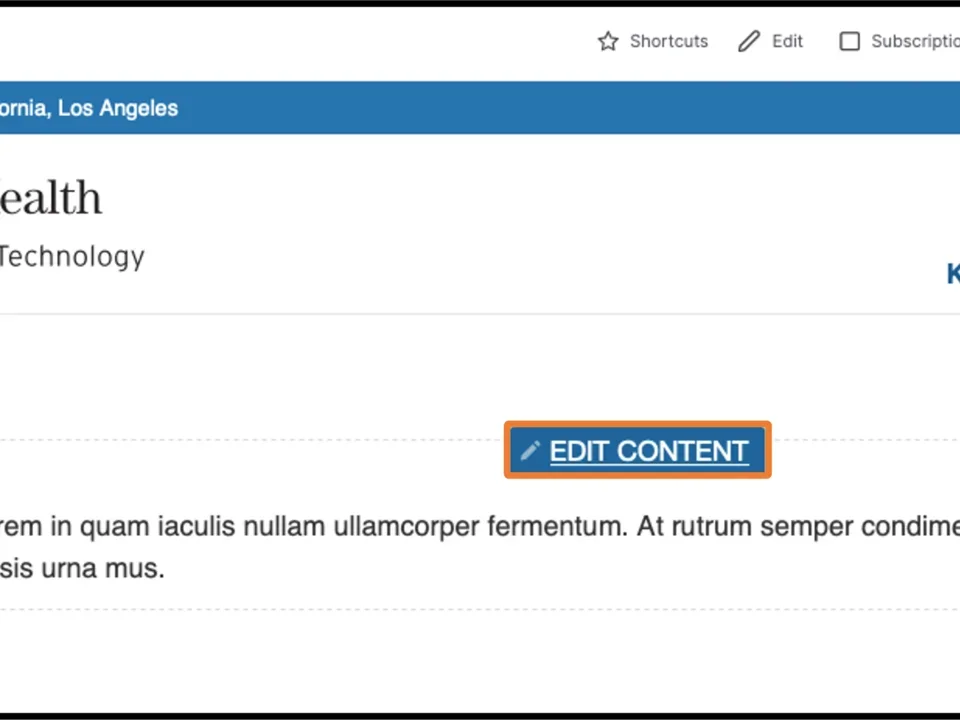
Task: Select Edit from the admin toolbar menu
Action: click(x=787, y=41)
